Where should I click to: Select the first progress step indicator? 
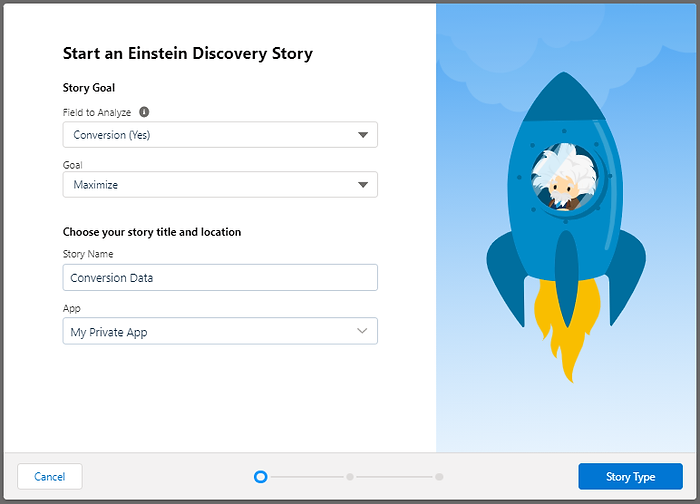(261, 477)
